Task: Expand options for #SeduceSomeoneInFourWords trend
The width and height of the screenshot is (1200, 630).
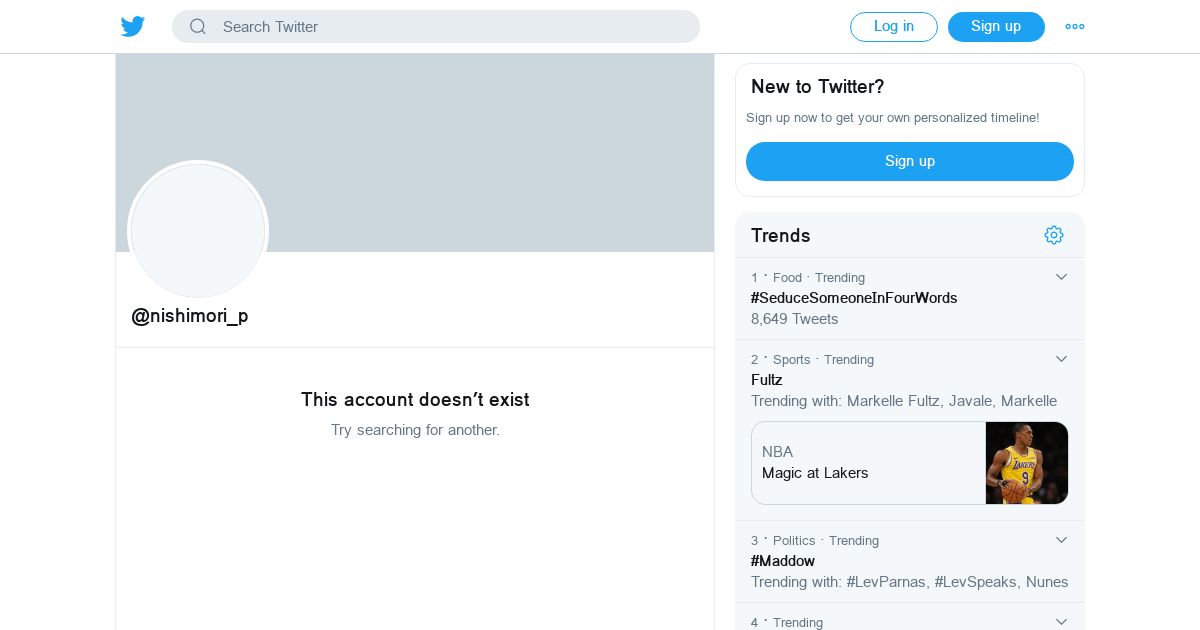Action: pyautogui.click(x=1062, y=277)
